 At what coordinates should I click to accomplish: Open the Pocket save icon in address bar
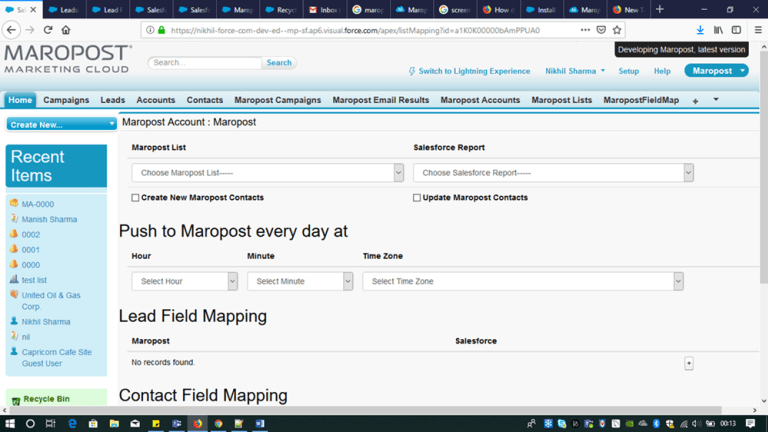click(x=601, y=30)
